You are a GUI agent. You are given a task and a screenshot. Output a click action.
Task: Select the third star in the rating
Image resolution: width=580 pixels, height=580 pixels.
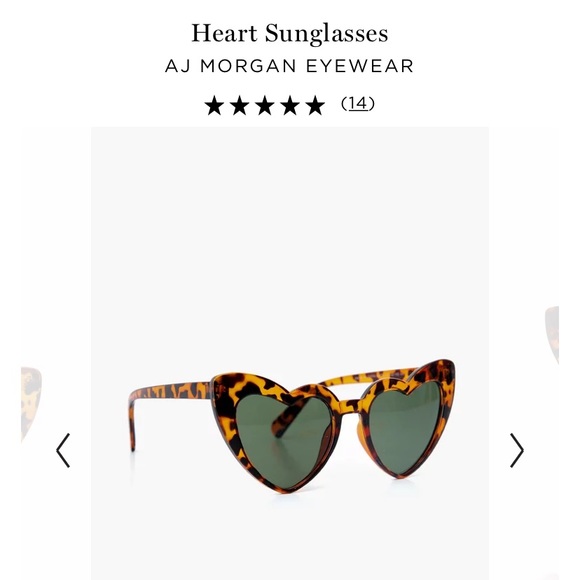coord(265,105)
